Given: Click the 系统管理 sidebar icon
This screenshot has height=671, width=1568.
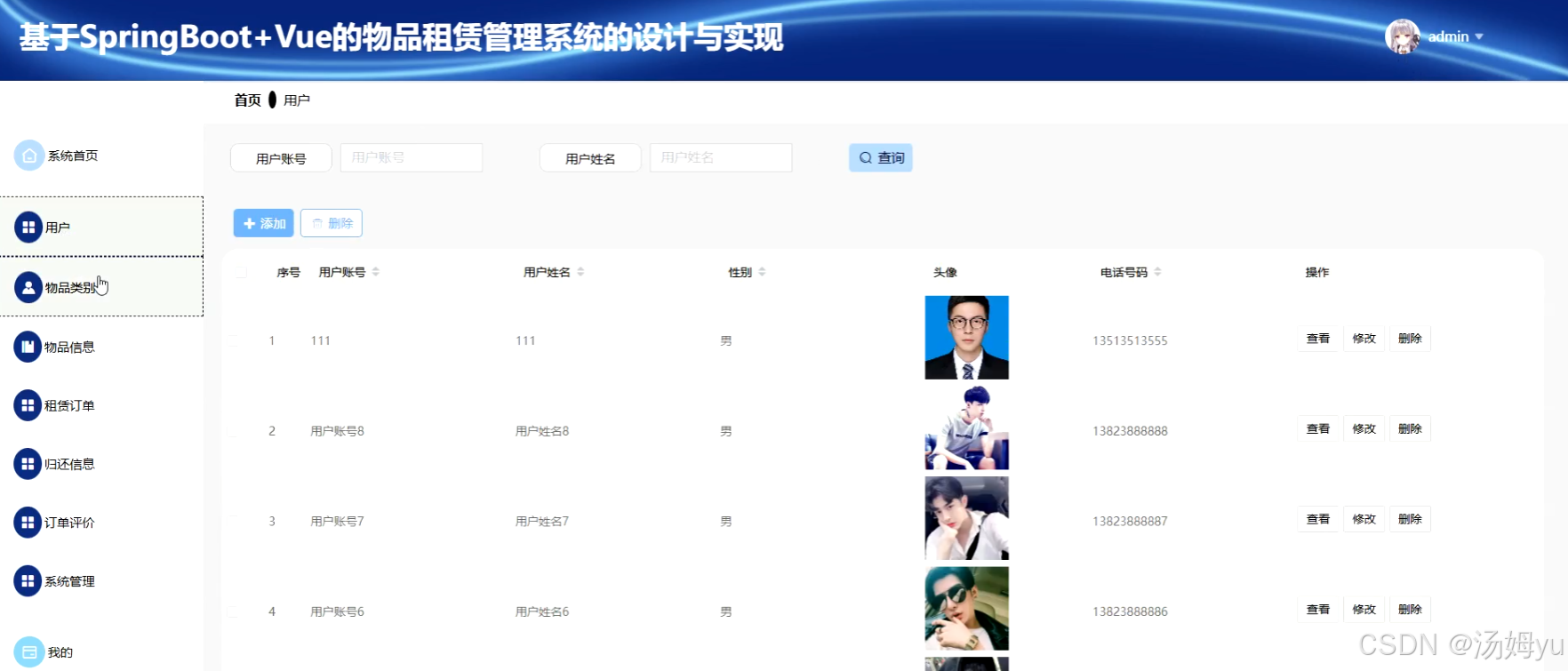Looking at the screenshot, I should [x=28, y=581].
